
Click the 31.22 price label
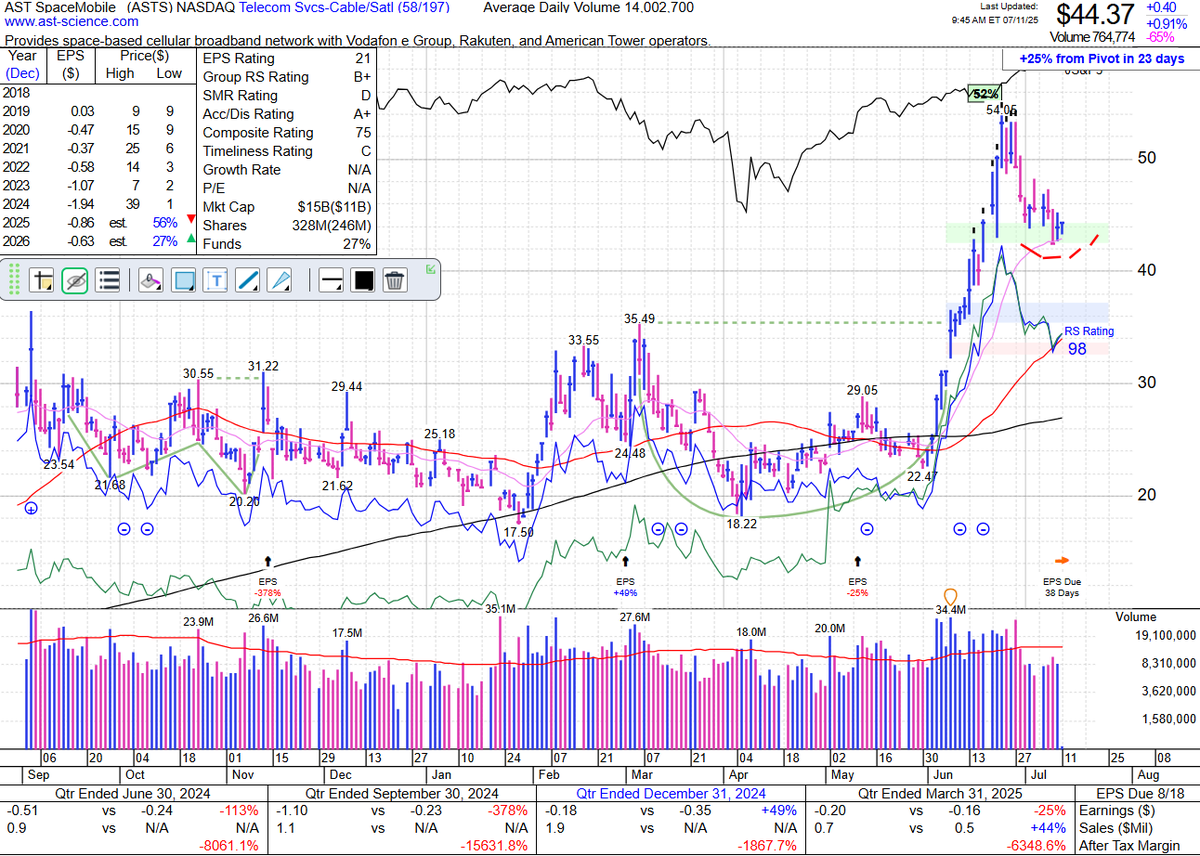(x=263, y=366)
